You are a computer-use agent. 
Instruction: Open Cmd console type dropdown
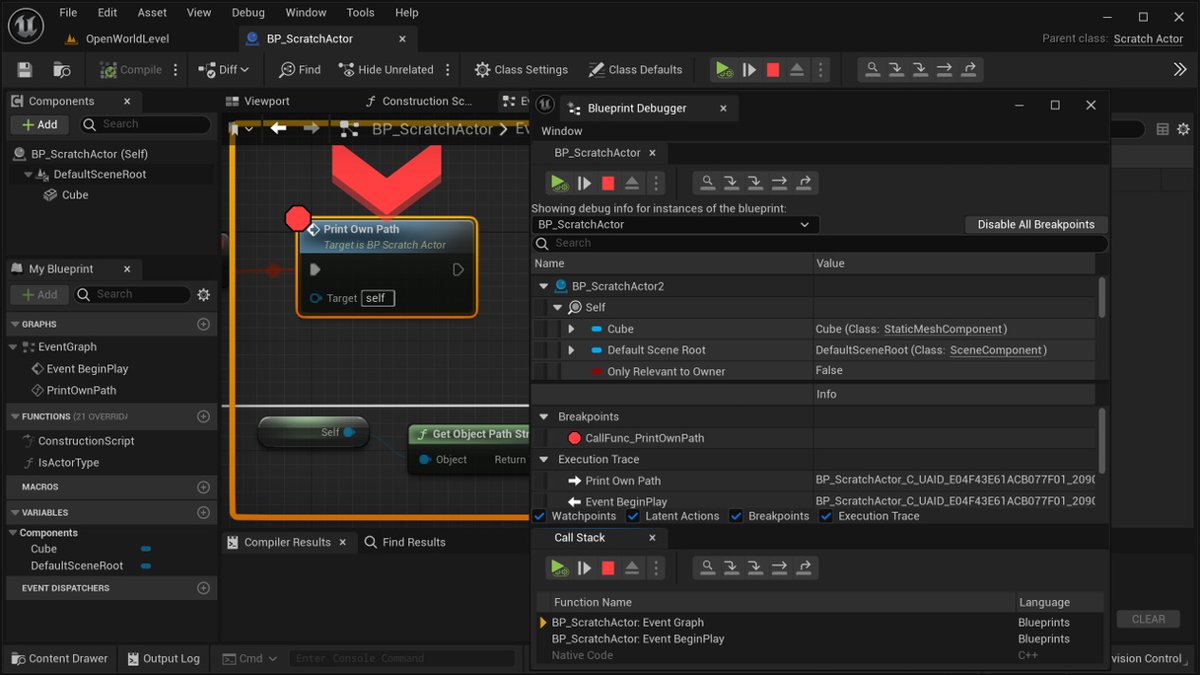click(248, 658)
